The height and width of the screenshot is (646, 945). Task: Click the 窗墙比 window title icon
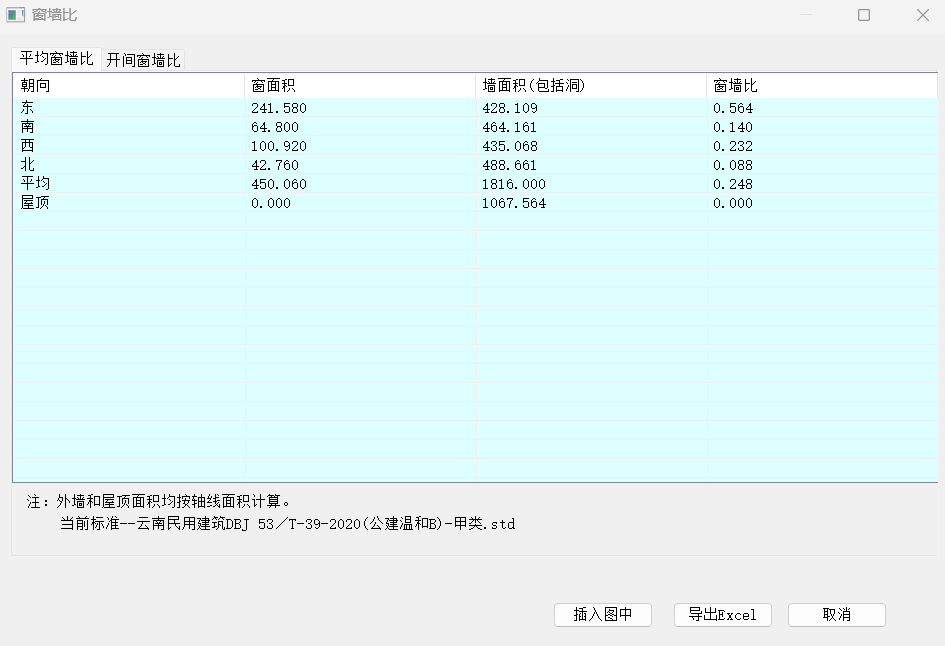click(16, 15)
